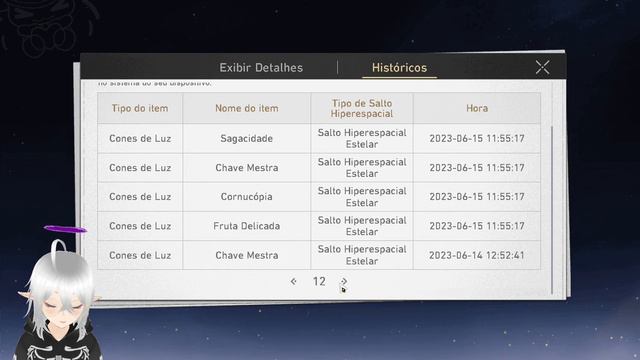Click the page number 12 indicator
The image size is (640, 360).
click(319, 281)
